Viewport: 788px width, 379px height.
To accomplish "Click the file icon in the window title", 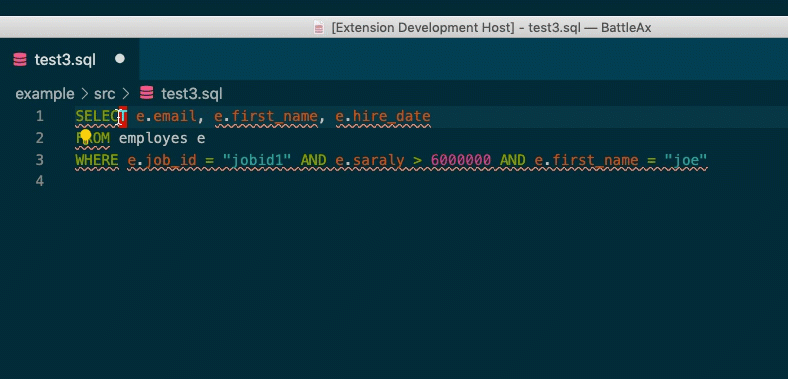I will (319, 28).
